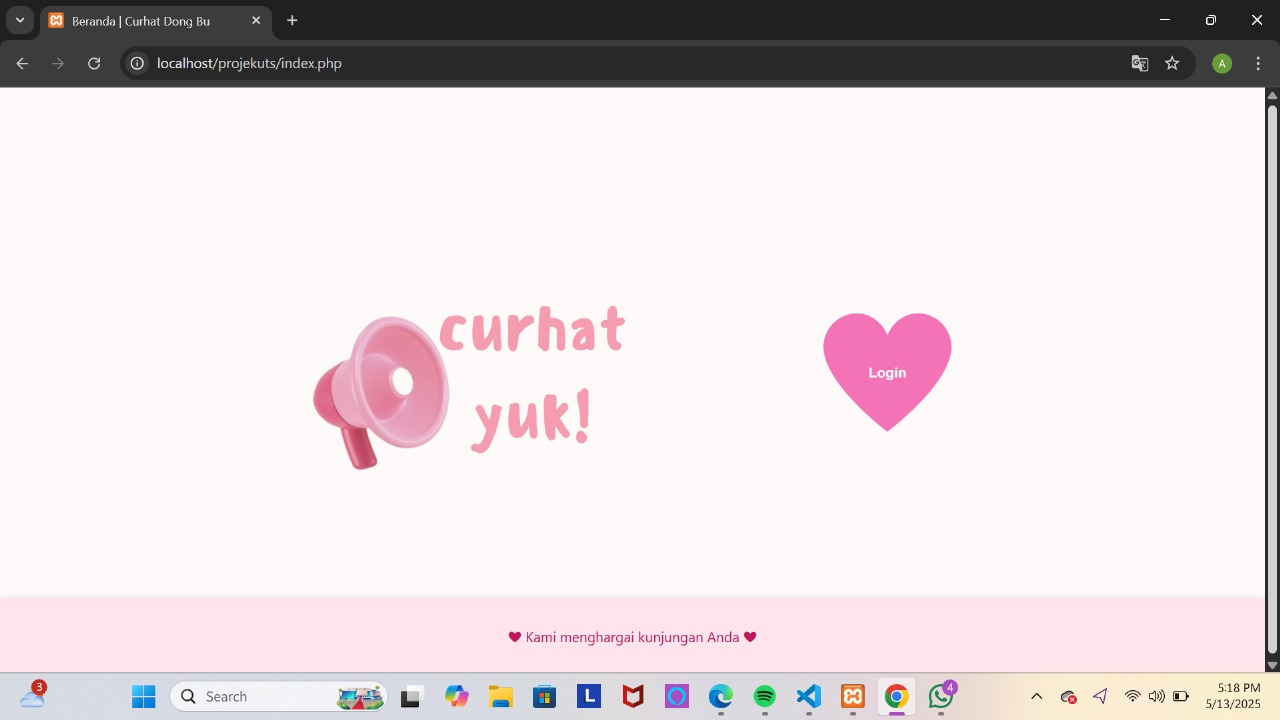Open a new tab with plus button

tap(292, 20)
